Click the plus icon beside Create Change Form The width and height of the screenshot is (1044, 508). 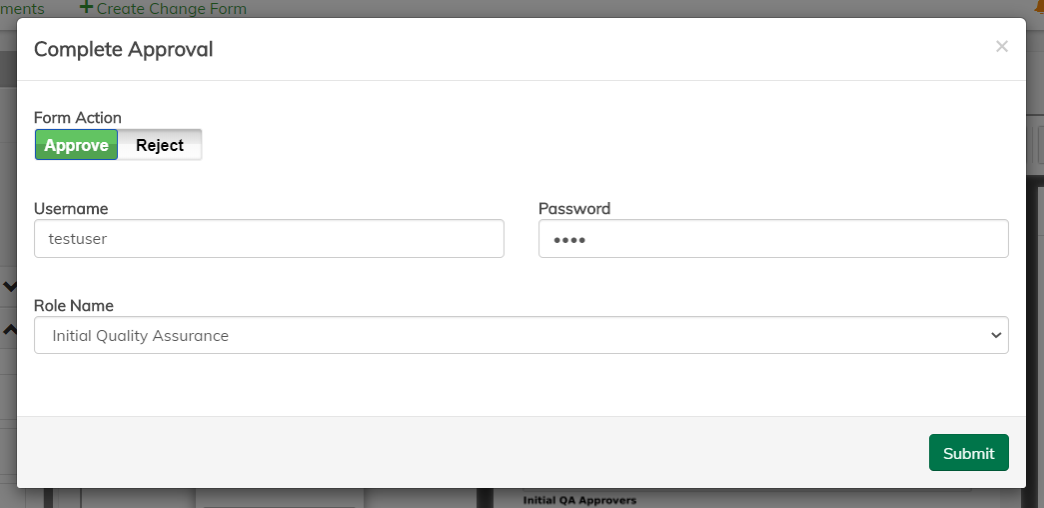click(86, 8)
